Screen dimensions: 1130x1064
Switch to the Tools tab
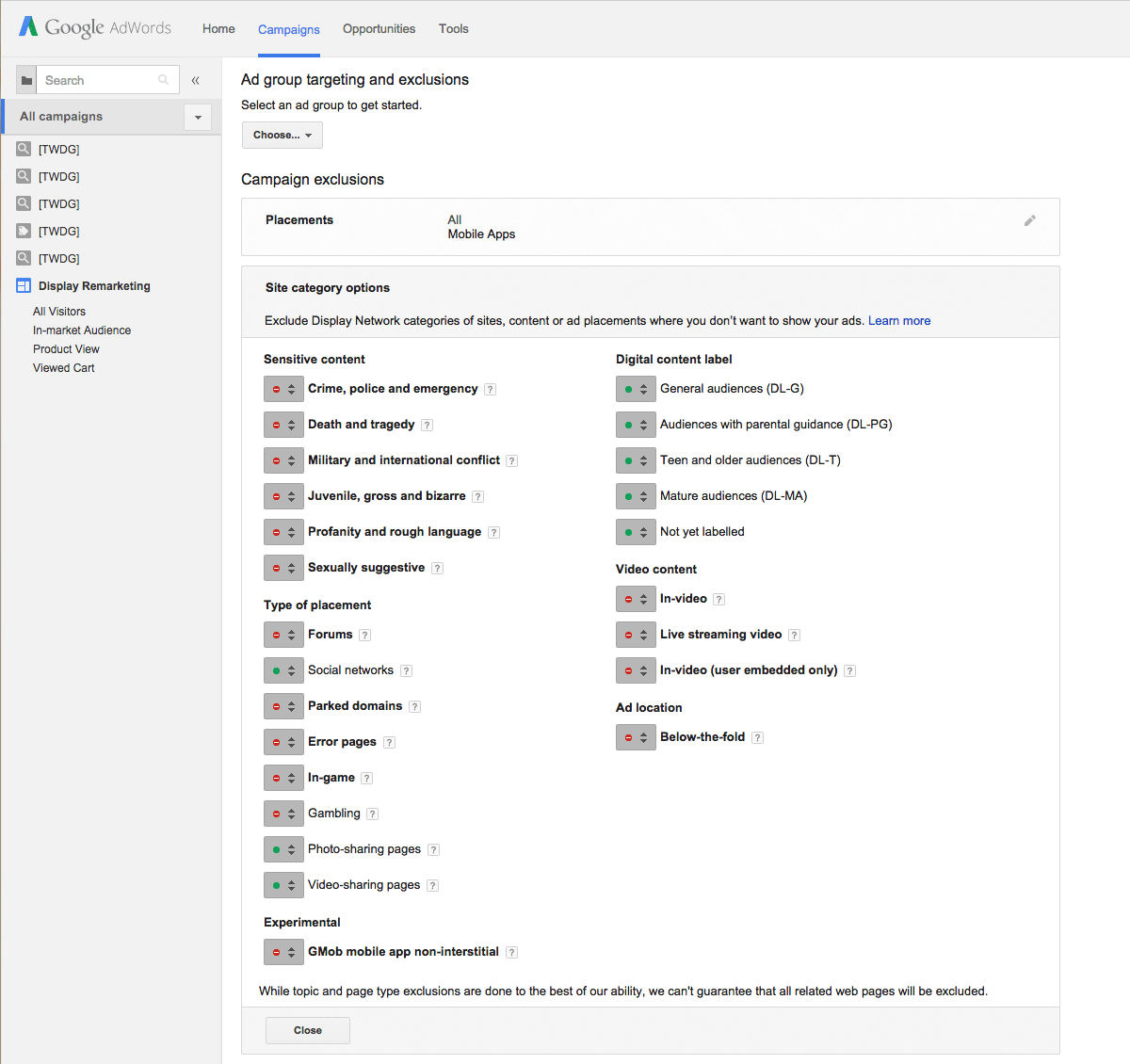coord(453,29)
